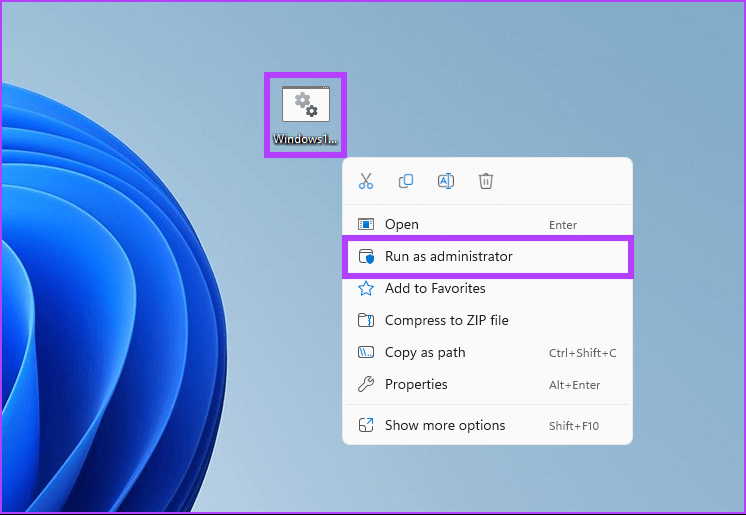The width and height of the screenshot is (746, 515).
Task: Click the scissors Cut icon
Action: pyautogui.click(x=366, y=181)
